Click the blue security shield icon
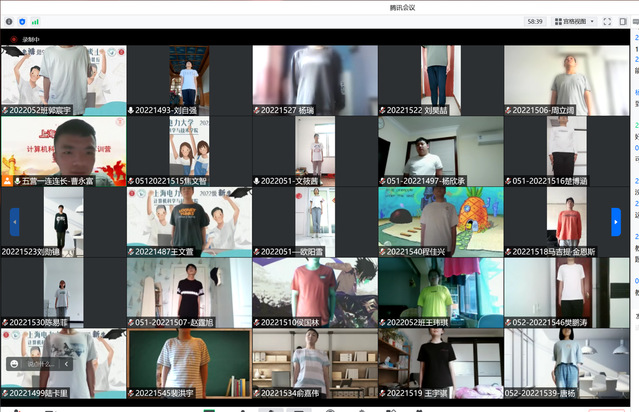639x412 pixels. 22,20
